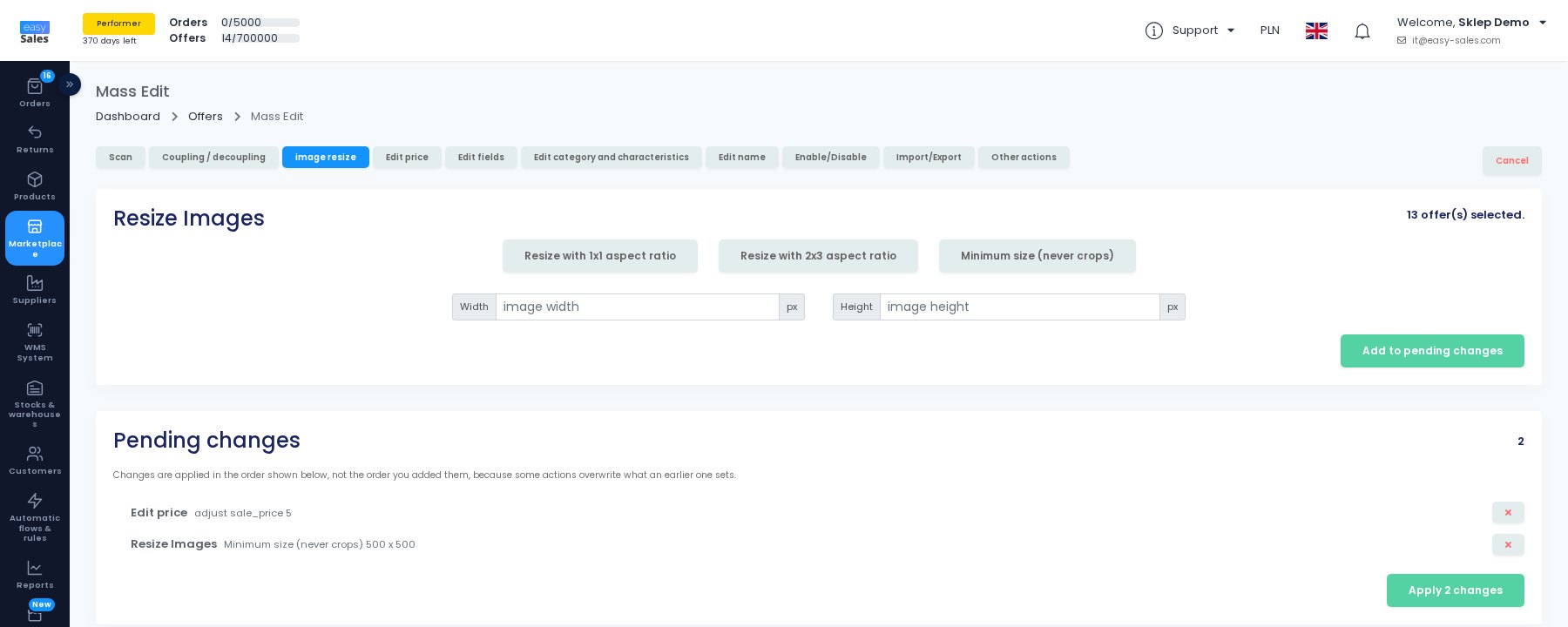Select the Marketplace sidebar icon
The height and width of the screenshot is (627, 1568).
click(x=35, y=238)
